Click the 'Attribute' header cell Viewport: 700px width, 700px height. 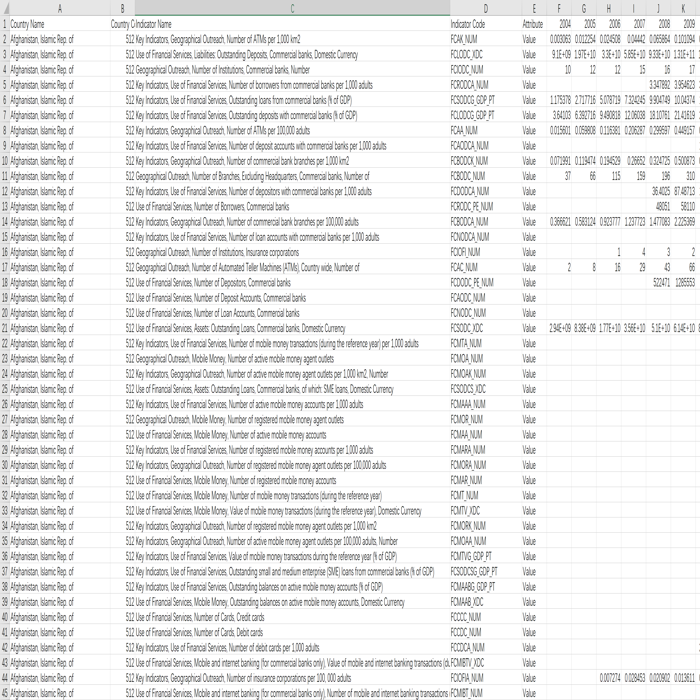click(x=533, y=24)
